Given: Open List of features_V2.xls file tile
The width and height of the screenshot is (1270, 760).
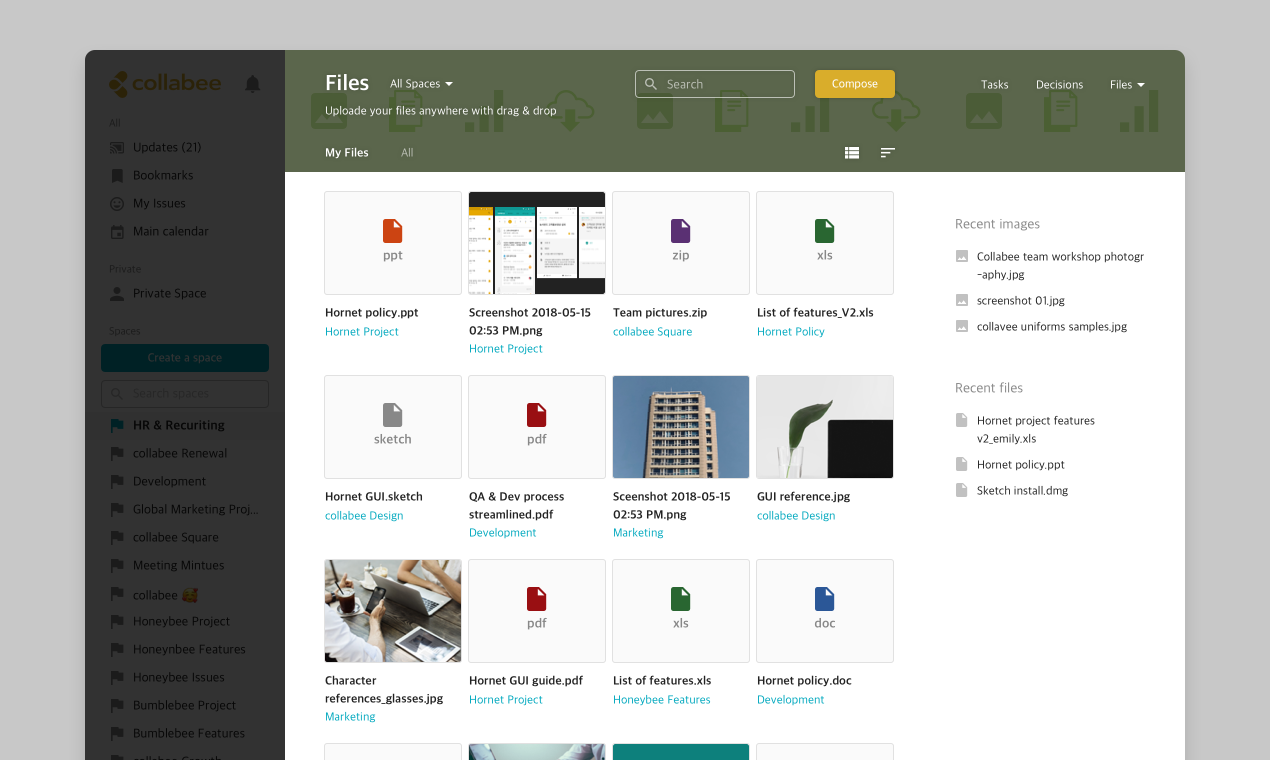Looking at the screenshot, I should tap(825, 243).
